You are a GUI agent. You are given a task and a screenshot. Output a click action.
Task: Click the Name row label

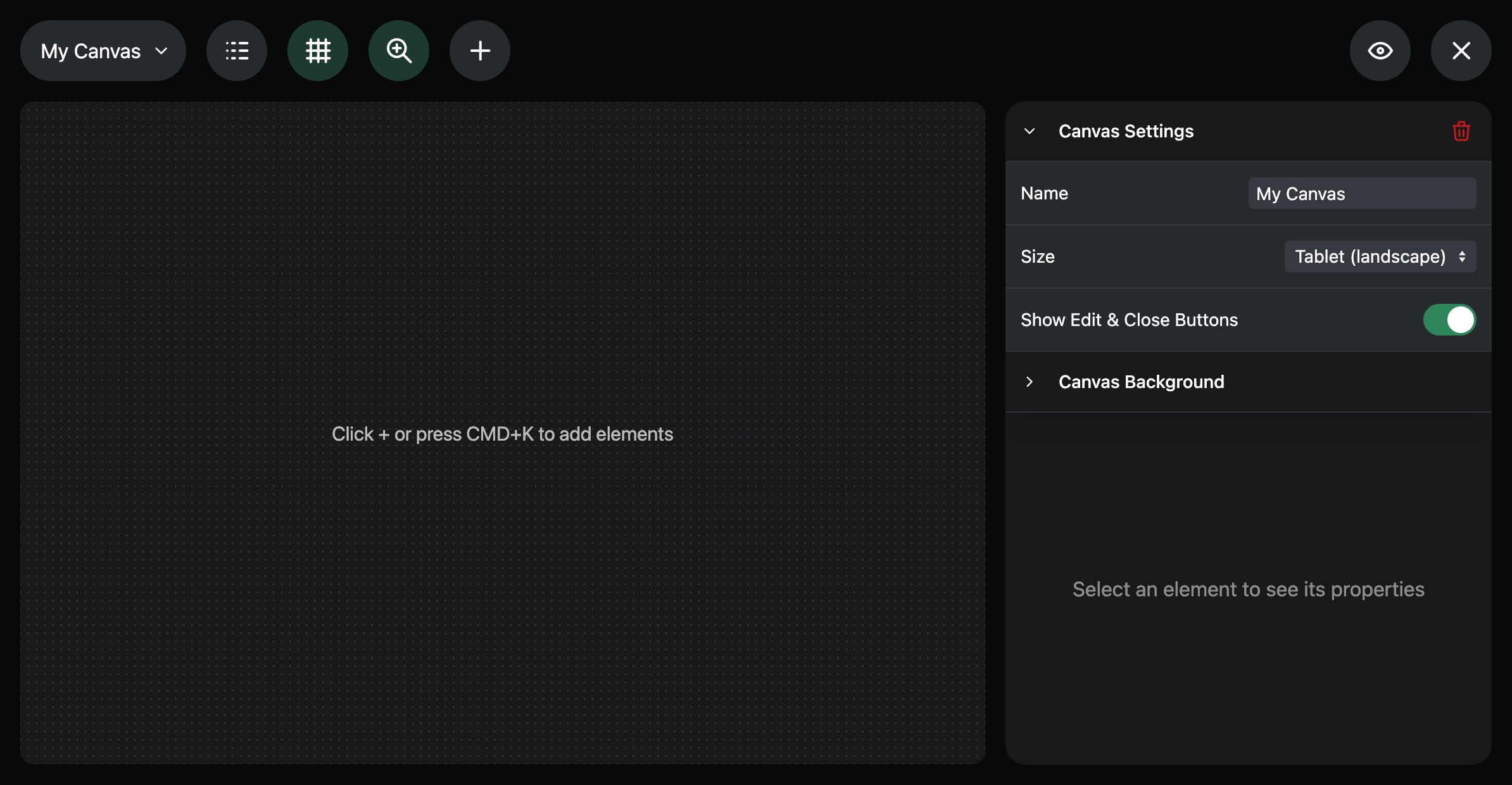click(x=1045, y=193)
